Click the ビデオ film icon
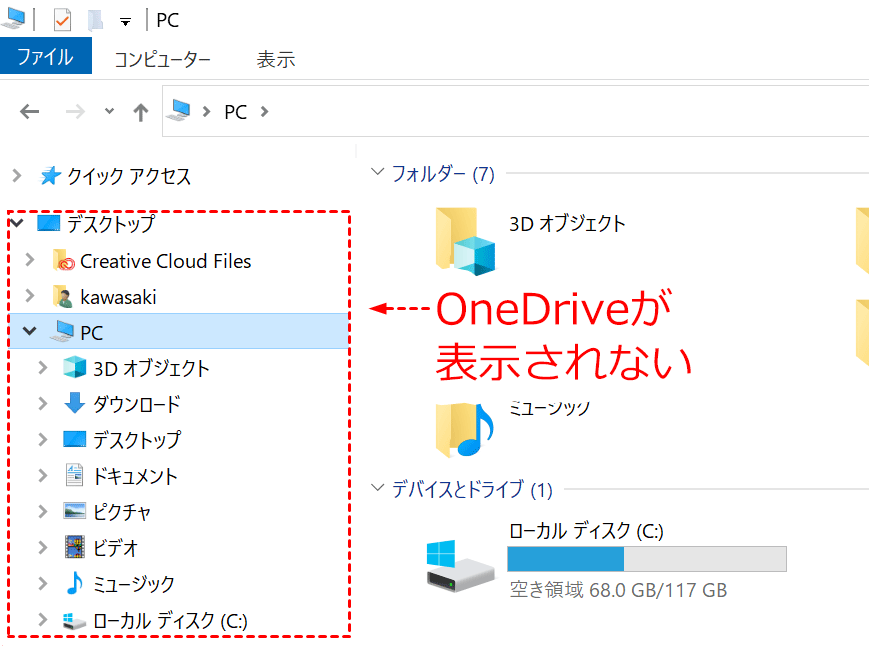The width and height of the screenshot is (869, 648). tap(74, 547)
